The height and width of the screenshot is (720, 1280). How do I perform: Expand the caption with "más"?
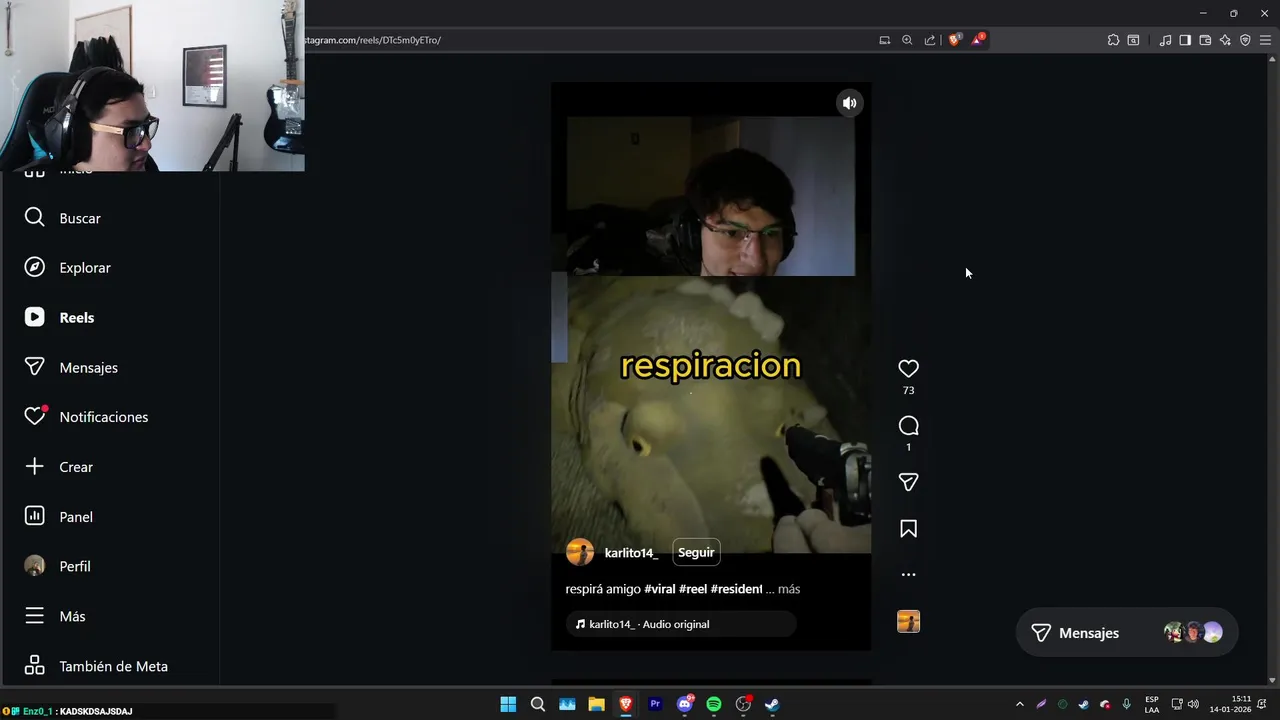789,589
